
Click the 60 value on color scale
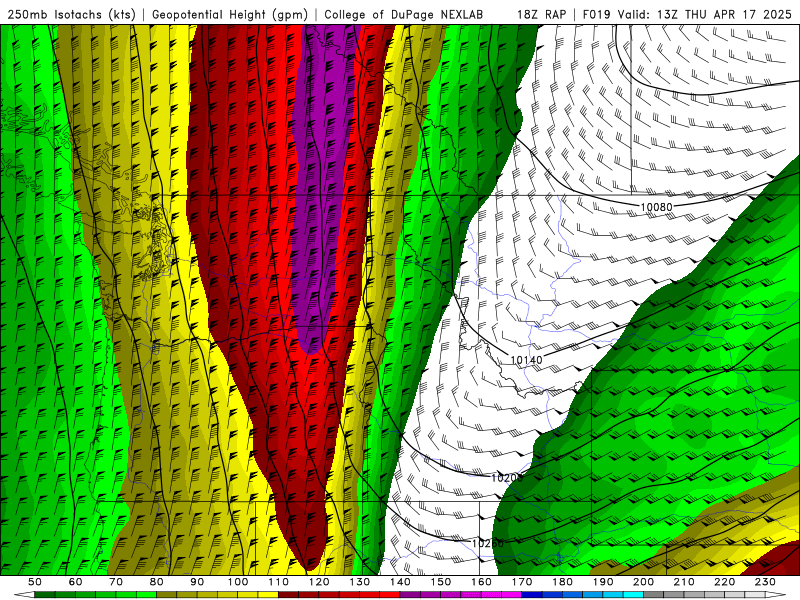pyautogui.click(x=75, y=582)
